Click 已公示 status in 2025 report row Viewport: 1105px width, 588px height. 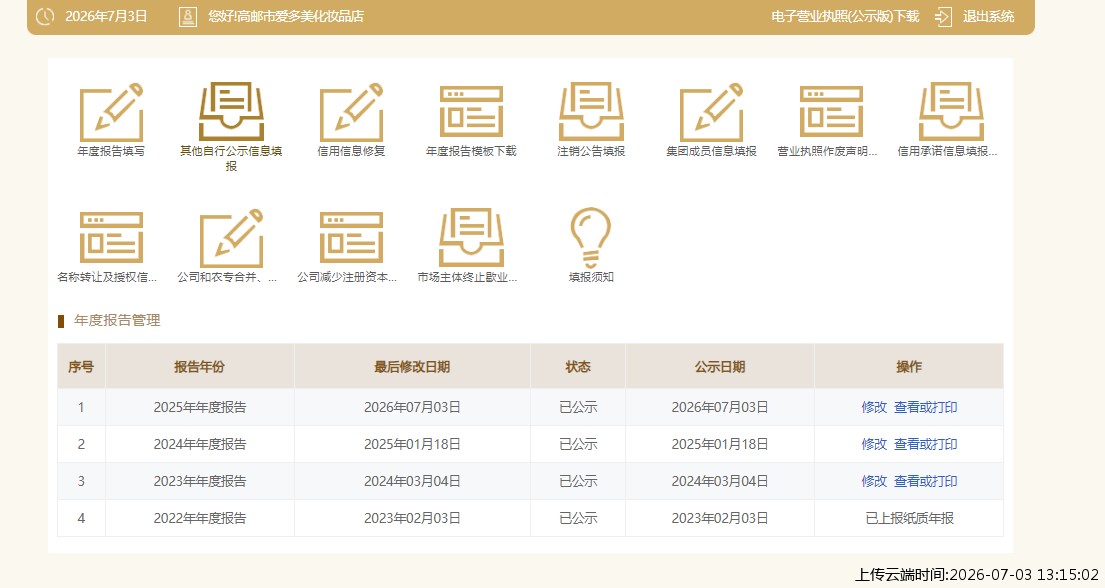[578, 408]
